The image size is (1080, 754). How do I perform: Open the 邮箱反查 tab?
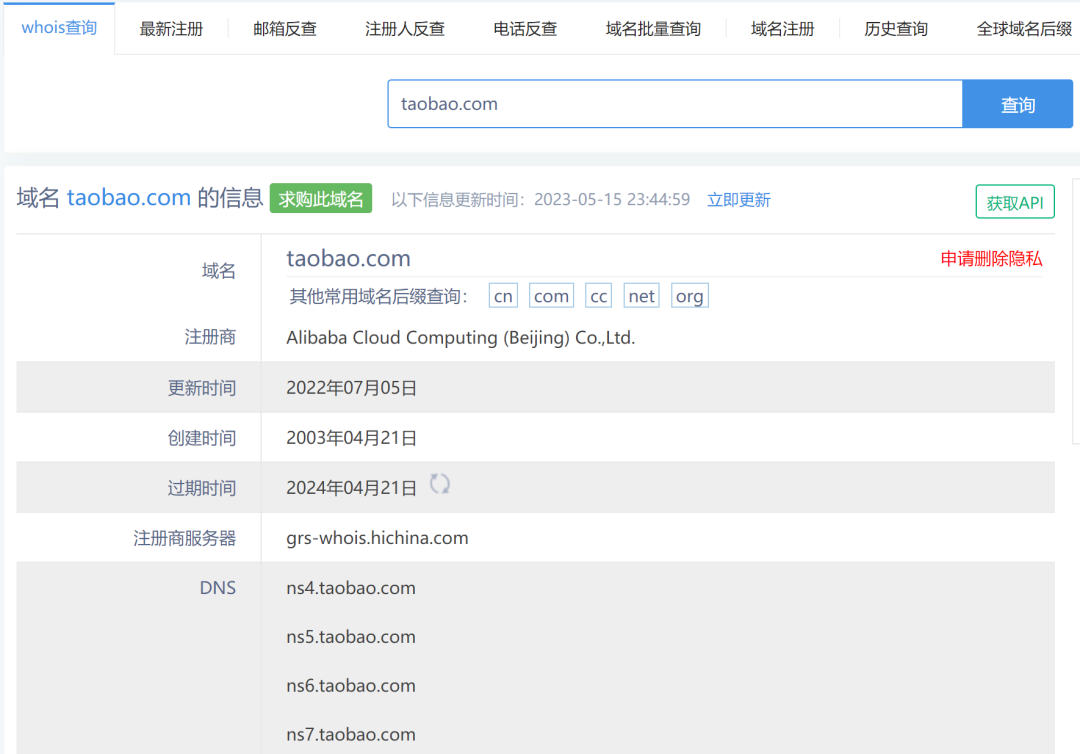[x=285, y=29]
